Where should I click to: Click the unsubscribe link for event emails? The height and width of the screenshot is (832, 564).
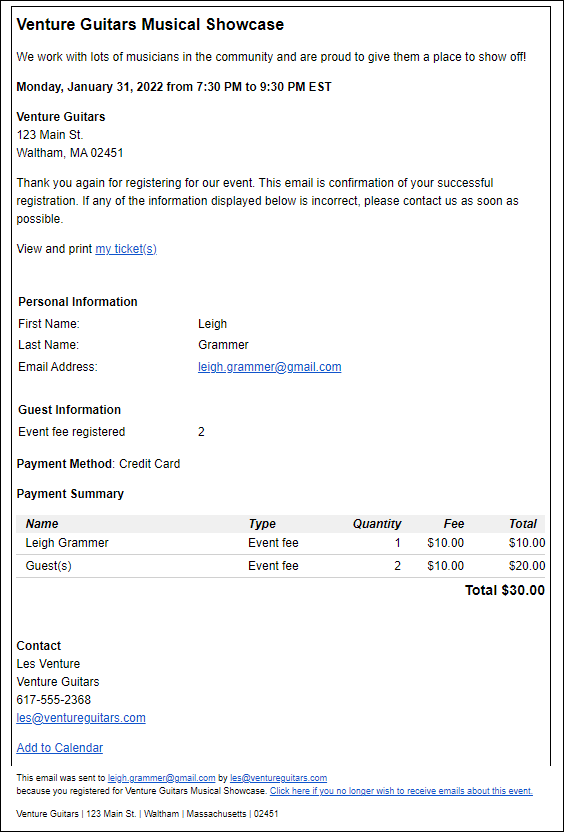pos(401,791)
